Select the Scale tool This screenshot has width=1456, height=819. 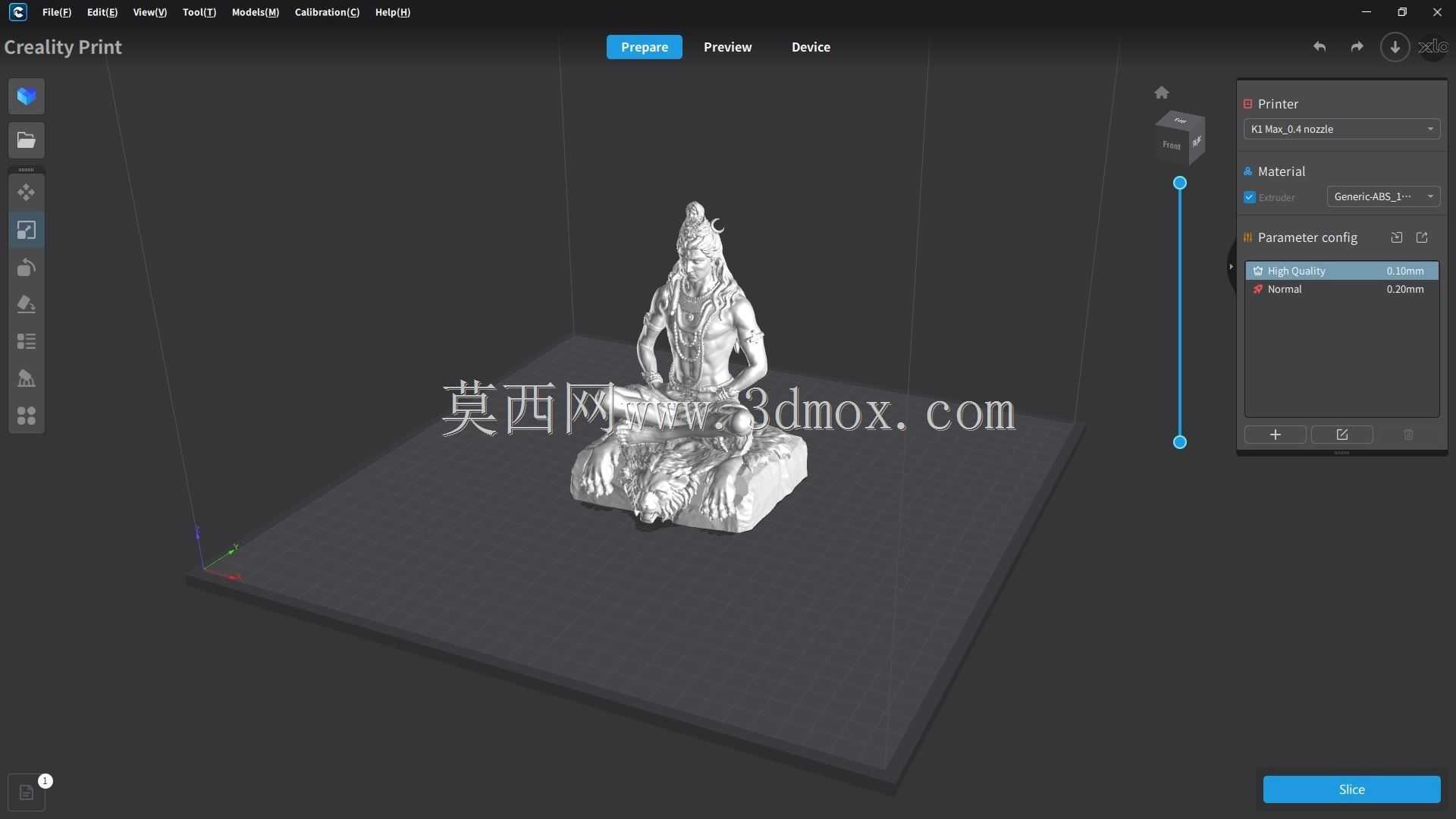(27, 230)
